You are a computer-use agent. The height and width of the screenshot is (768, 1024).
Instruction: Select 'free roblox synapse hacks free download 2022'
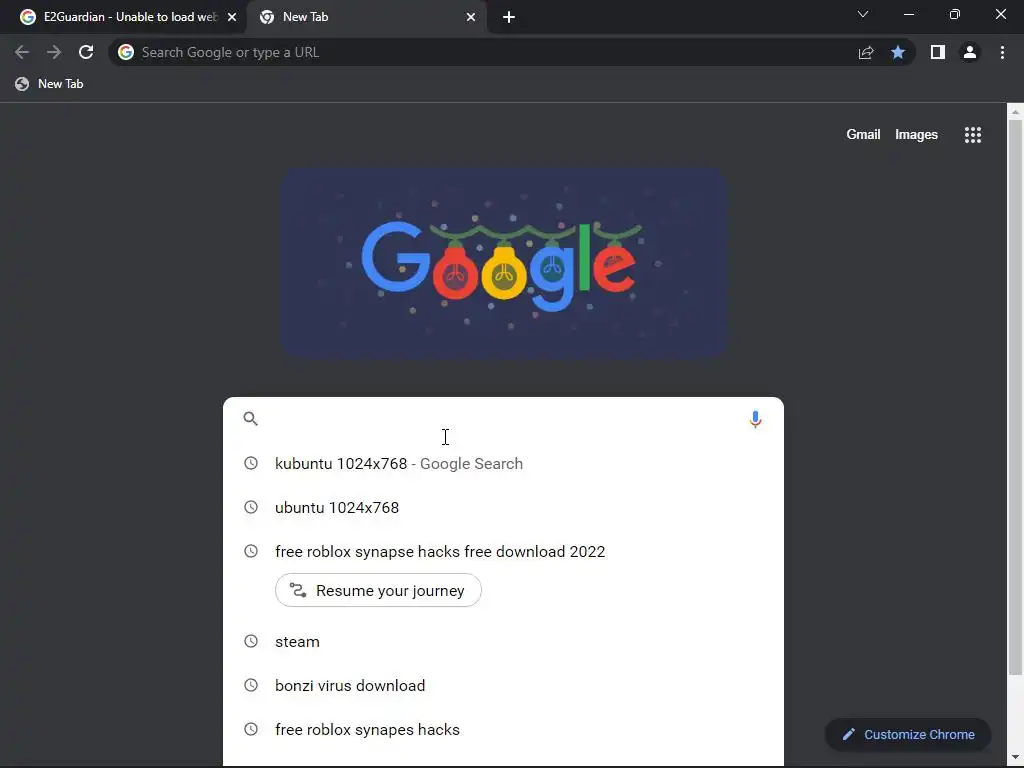(503, 551)
